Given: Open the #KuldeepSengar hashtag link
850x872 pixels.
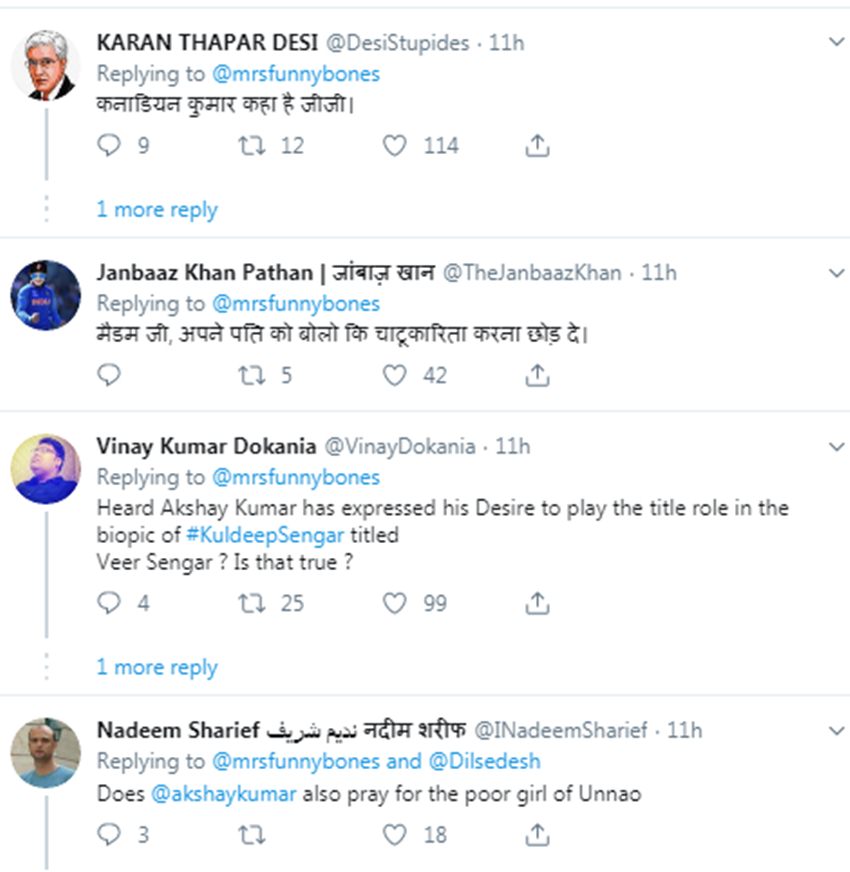Looking at the screenshot, I should pyautogui.click(x=250, y=535).
